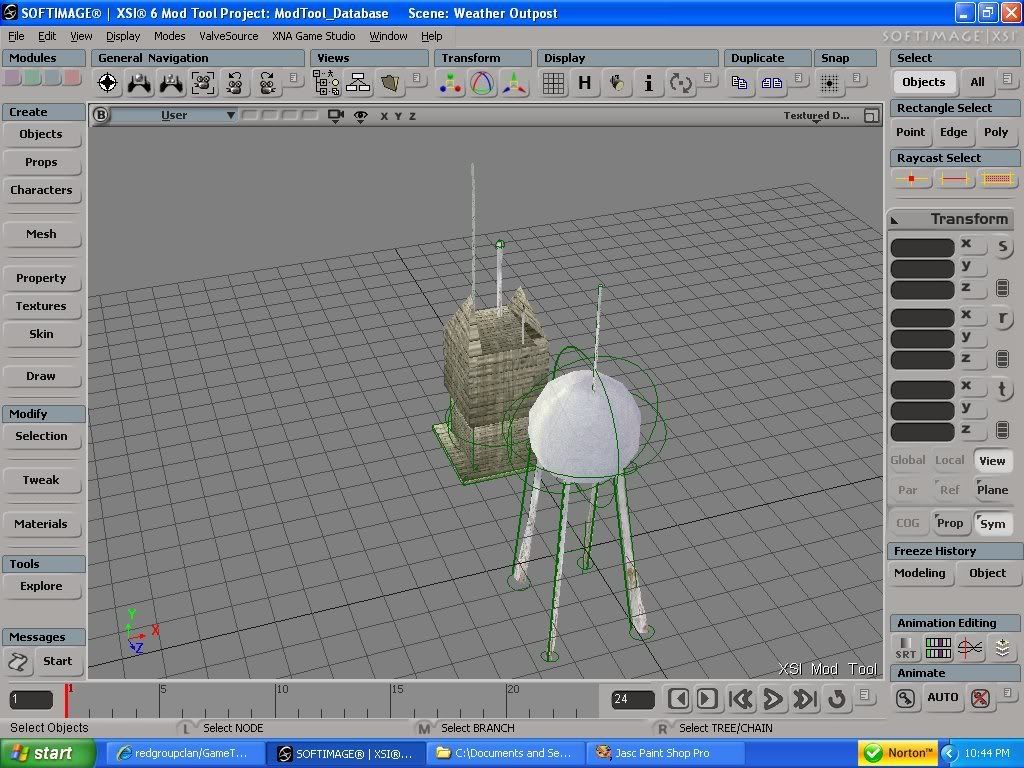Enable Plane transform mode
This screenshot has height=768, width=1024.
992,490
